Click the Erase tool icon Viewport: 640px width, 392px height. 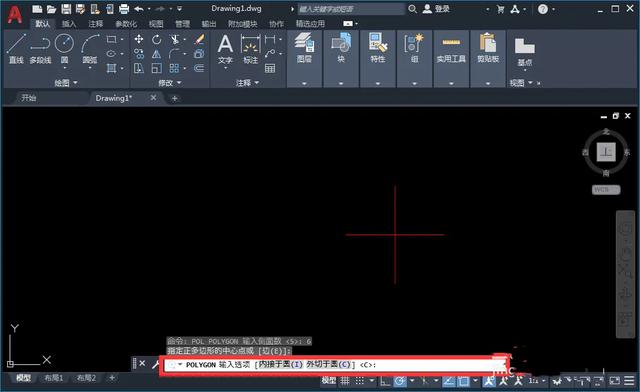(199, 39)
